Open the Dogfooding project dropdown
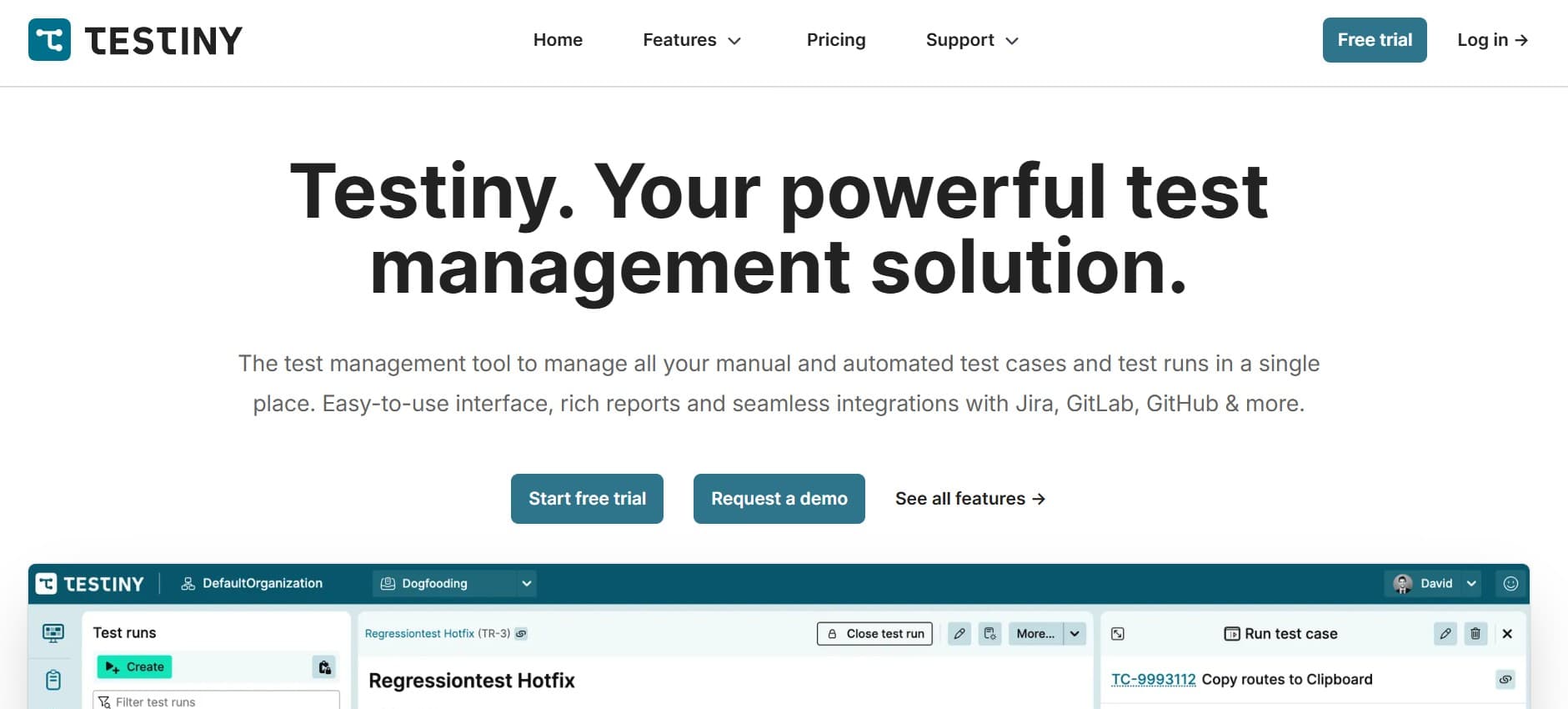 (454, 584)
